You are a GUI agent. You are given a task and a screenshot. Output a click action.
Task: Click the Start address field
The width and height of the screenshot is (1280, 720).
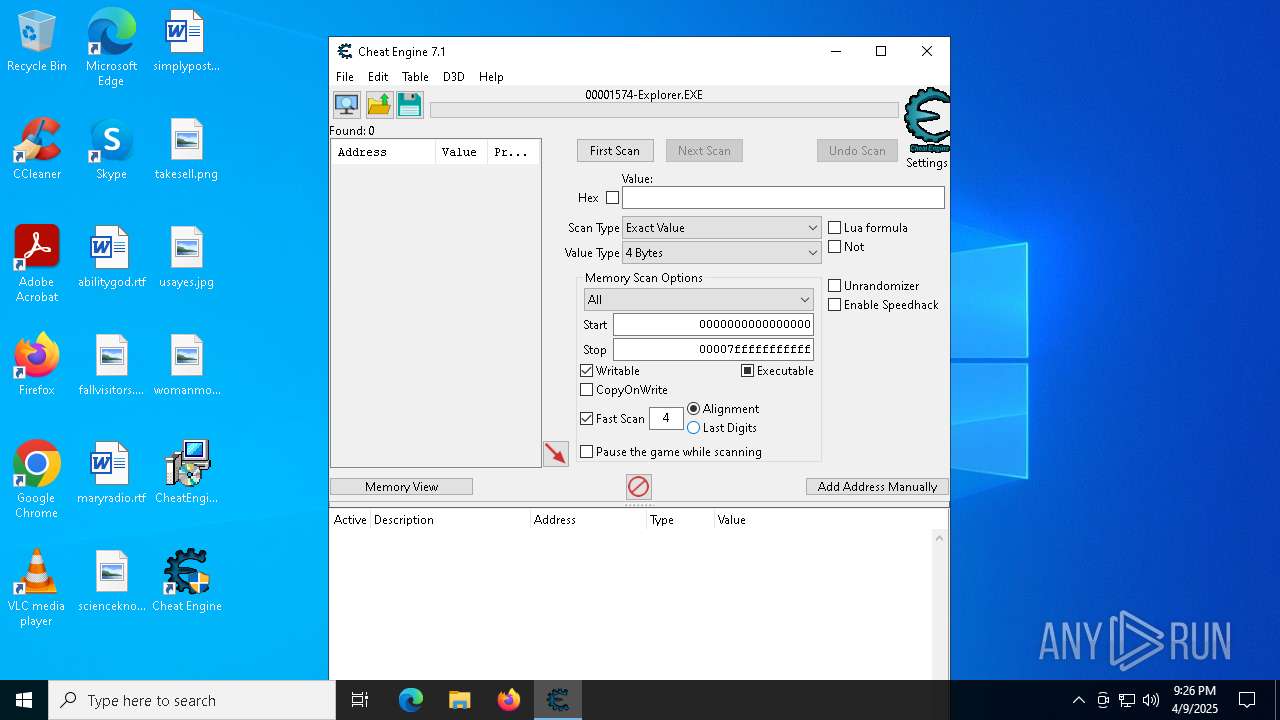point(713,325)
